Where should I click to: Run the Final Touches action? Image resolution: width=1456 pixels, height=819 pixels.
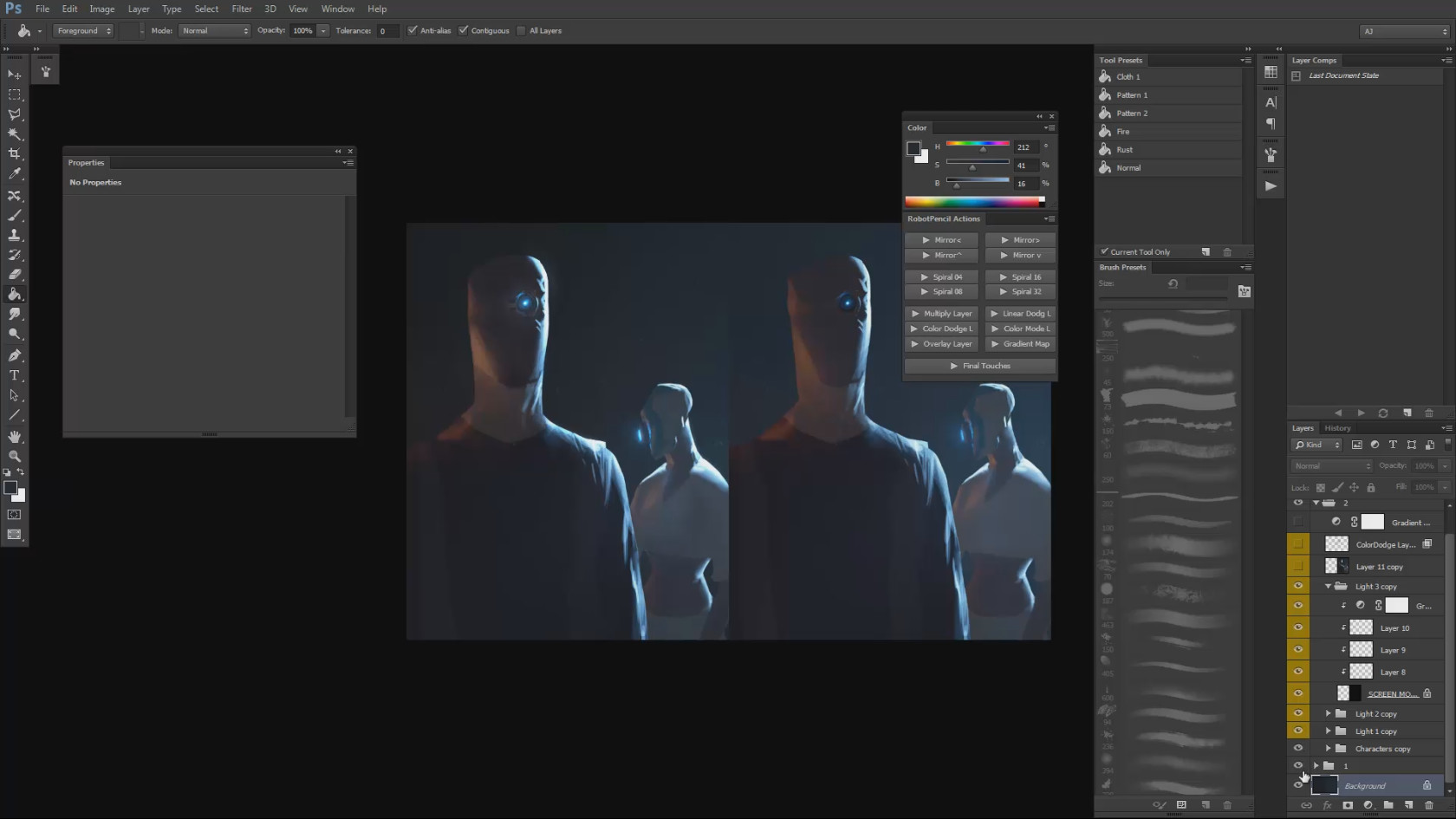(x=980, y=366)
